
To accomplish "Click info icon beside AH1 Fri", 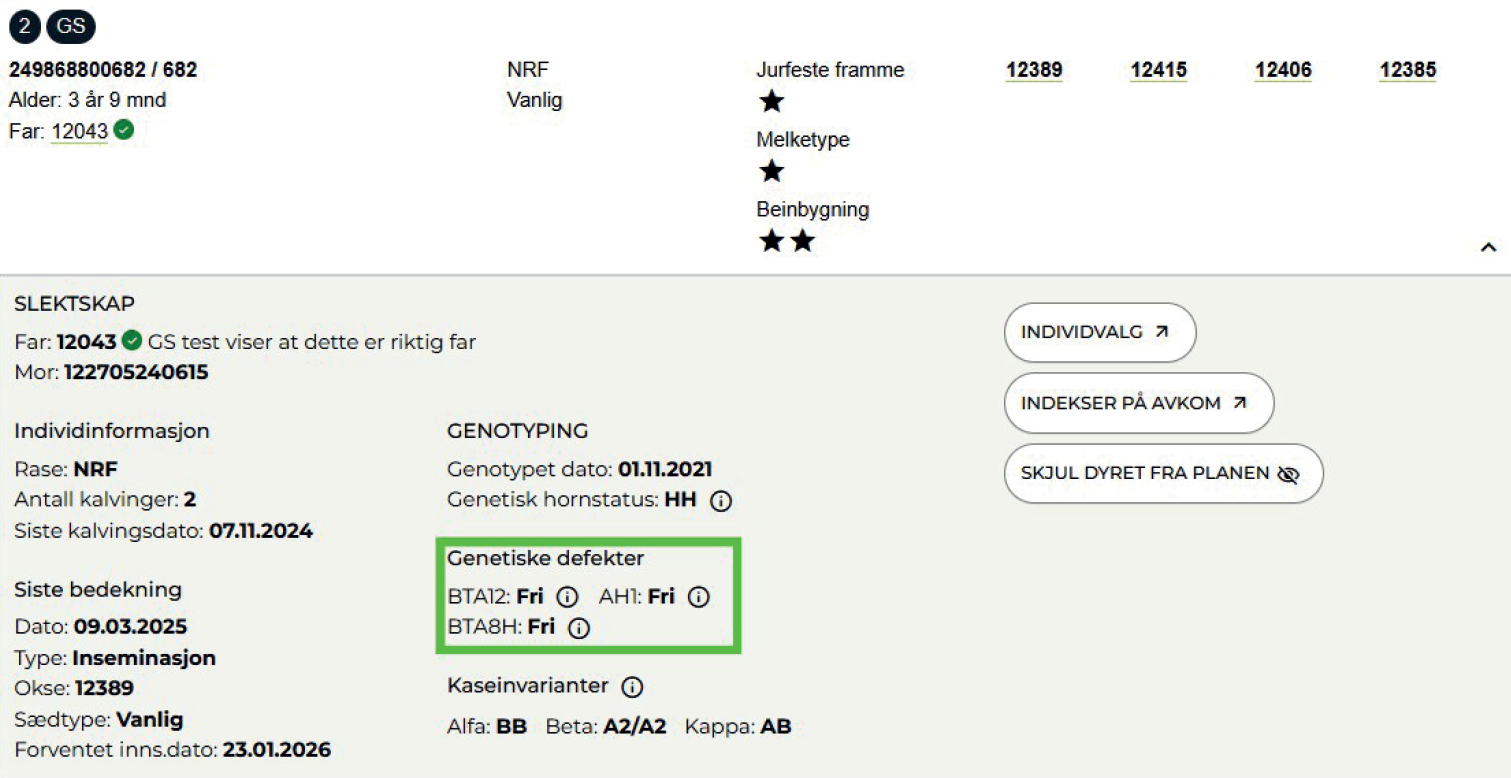I will point(699,597).
